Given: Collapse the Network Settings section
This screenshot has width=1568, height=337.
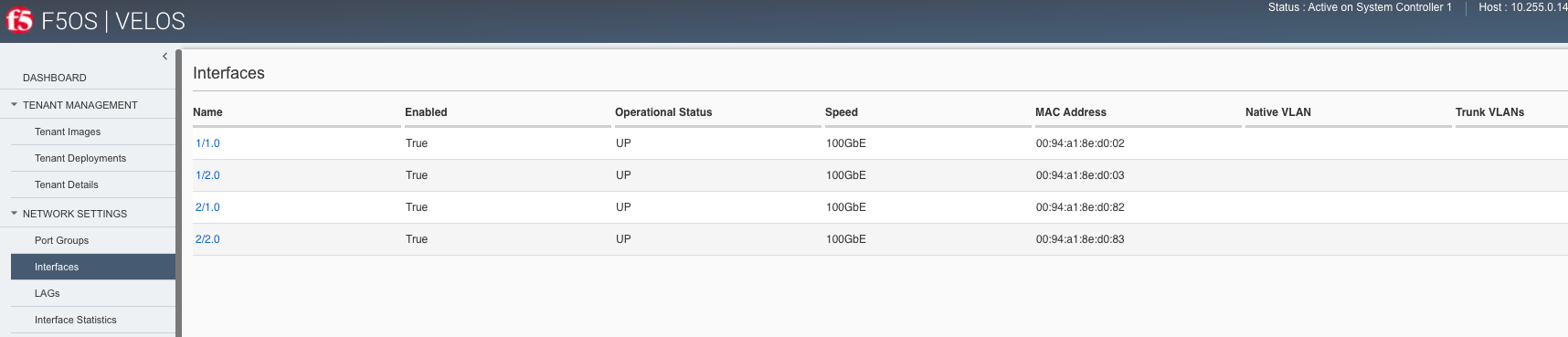Looking at the screenshot, I should [x=14, y=214].
